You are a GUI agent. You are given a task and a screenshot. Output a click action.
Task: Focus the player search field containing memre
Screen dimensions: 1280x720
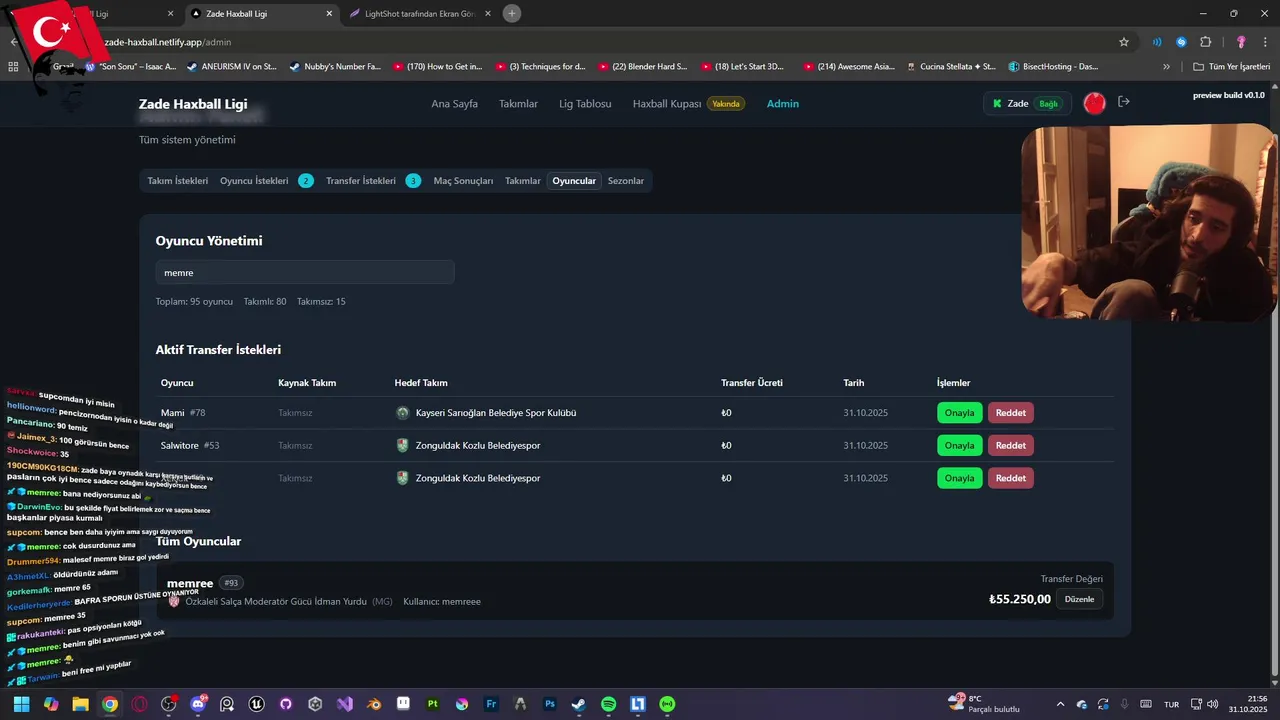[305, 272]
